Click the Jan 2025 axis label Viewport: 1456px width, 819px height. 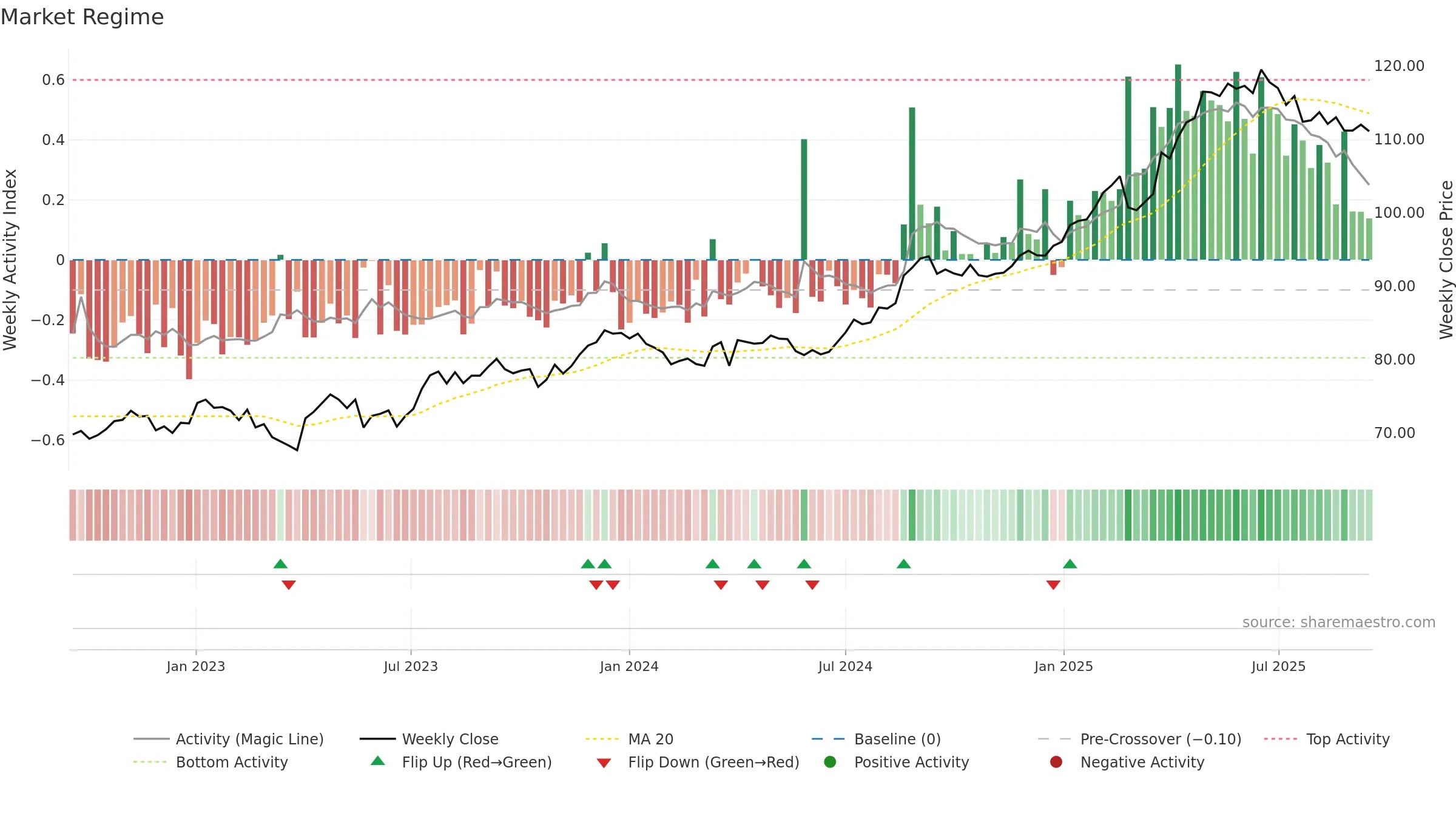click(1063, 666)
